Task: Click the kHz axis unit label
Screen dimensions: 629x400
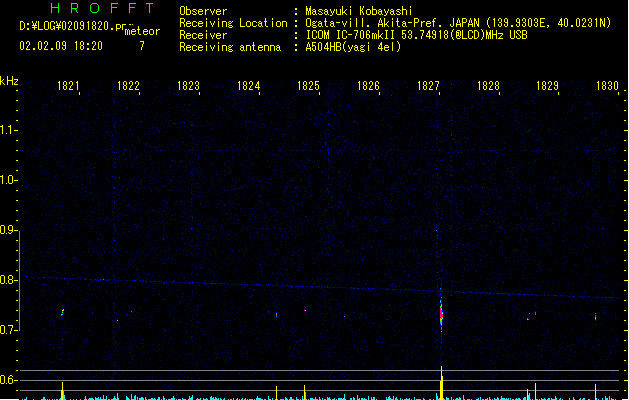Action: (9, 81)
